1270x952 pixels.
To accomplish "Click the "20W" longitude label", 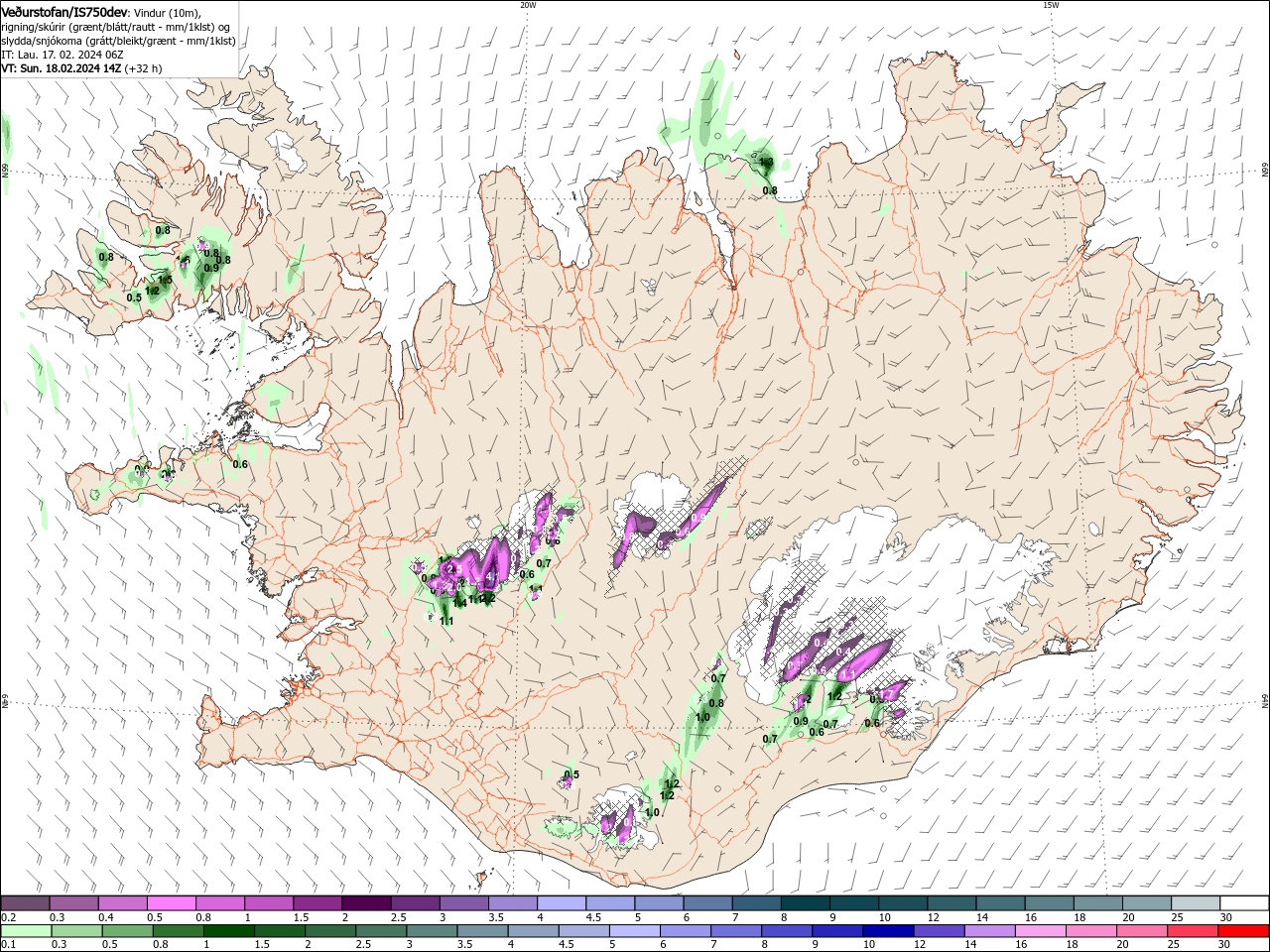I will (x=527, y=5).
